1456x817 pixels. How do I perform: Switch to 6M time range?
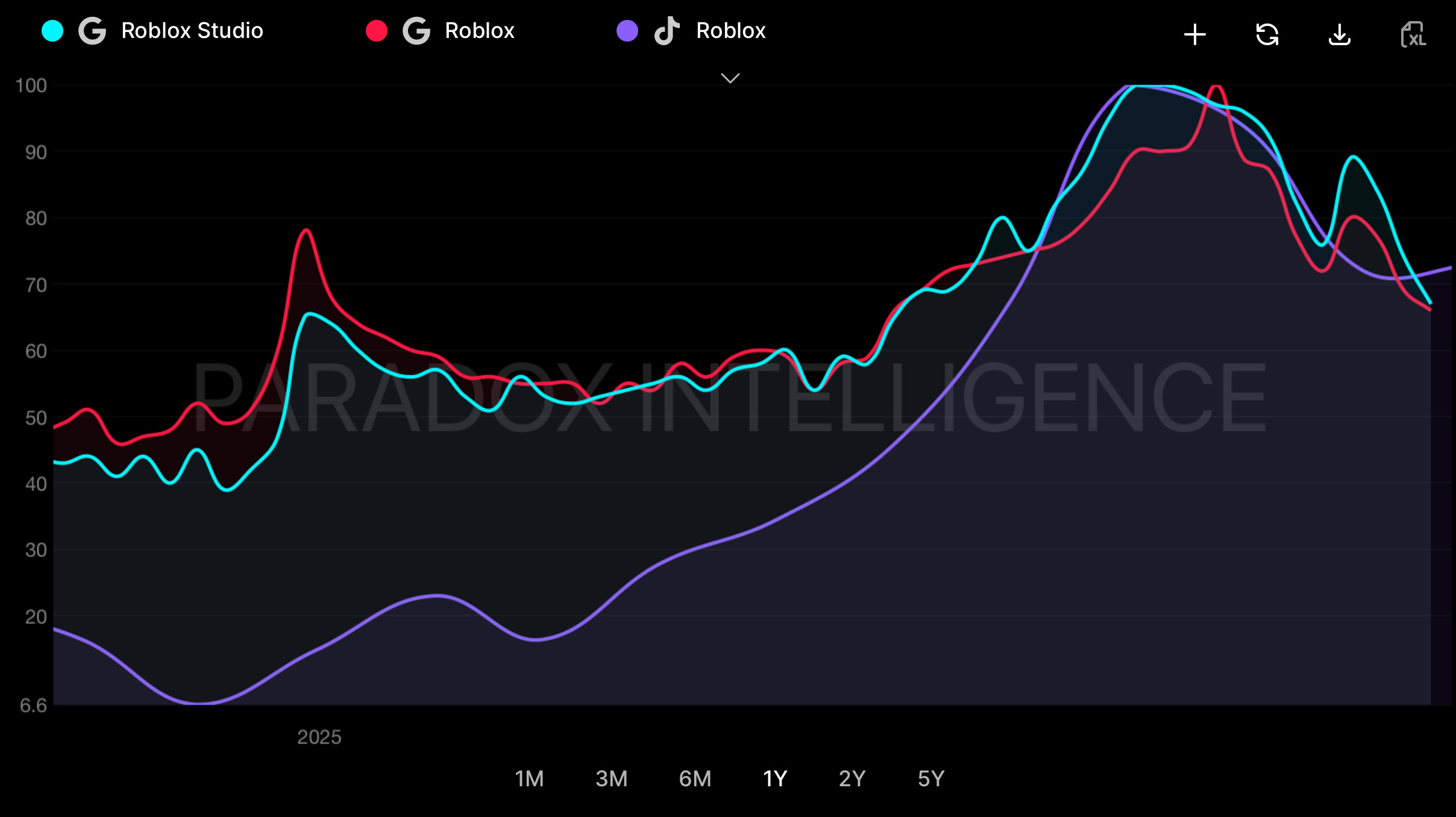pos(695,778)
